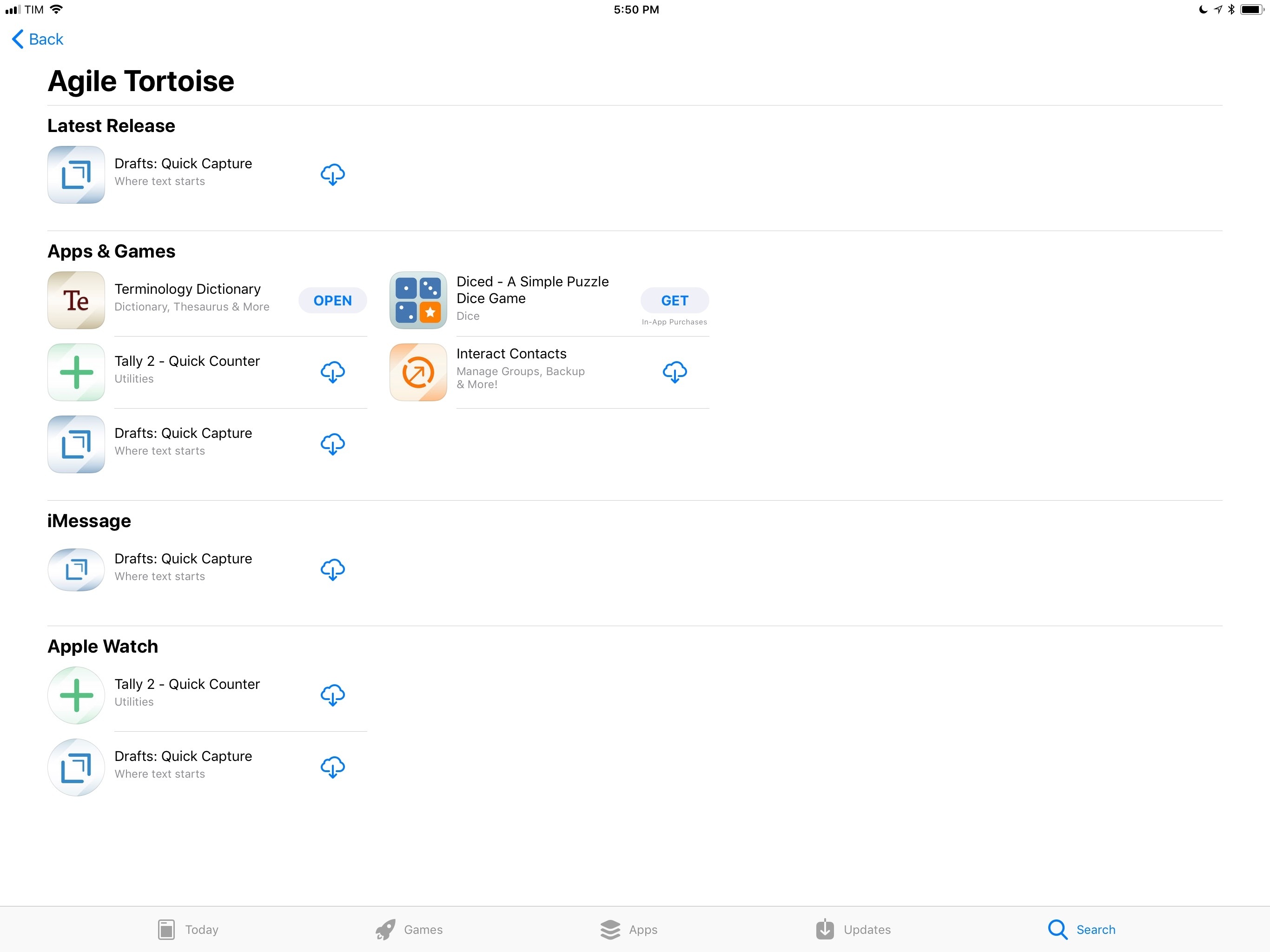The height and width of the screenshot is (952, 1270).
Task: Tap the location services arrow icon
Action: 1218,9
